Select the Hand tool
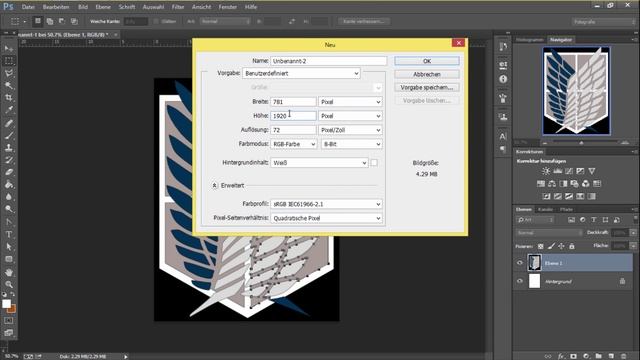640x360 pixels. click(9, 272)
